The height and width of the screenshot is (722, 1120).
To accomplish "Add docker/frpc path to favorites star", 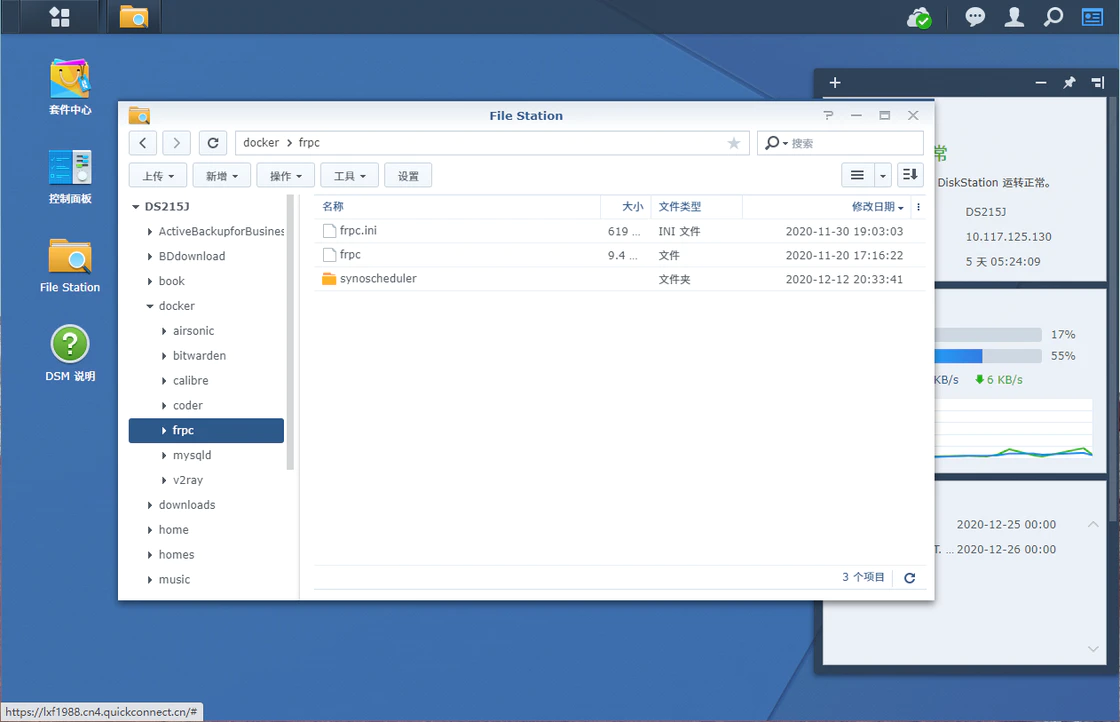I will click(x=734, y=143).
